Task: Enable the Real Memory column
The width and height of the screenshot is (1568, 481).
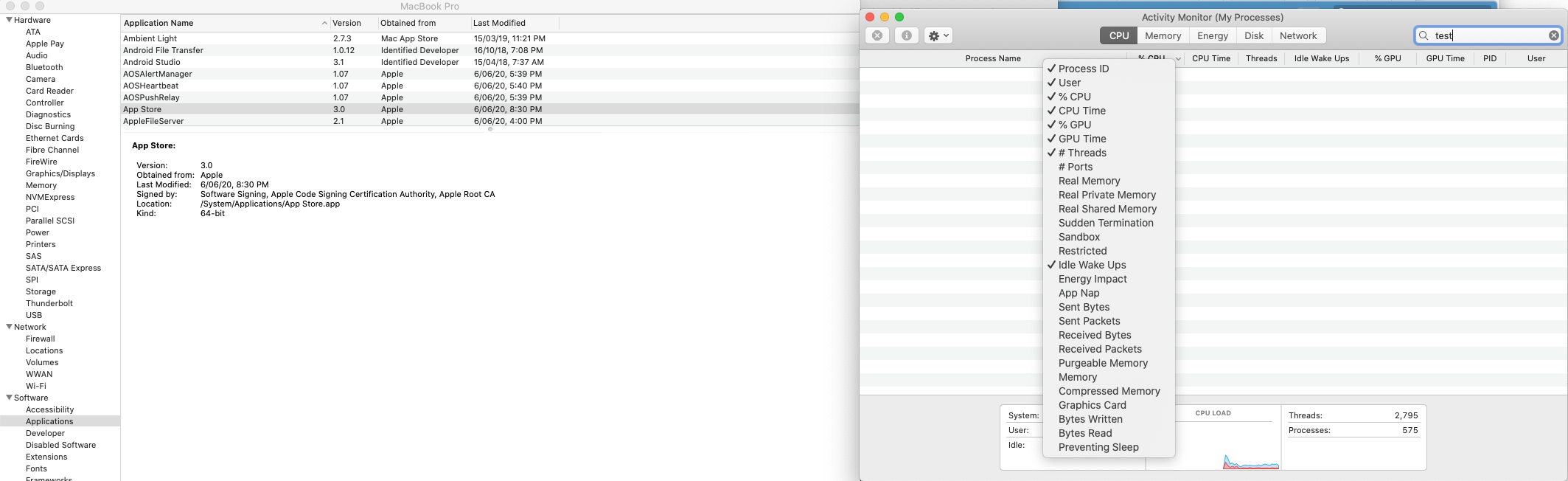Action: click(1109, 181)
